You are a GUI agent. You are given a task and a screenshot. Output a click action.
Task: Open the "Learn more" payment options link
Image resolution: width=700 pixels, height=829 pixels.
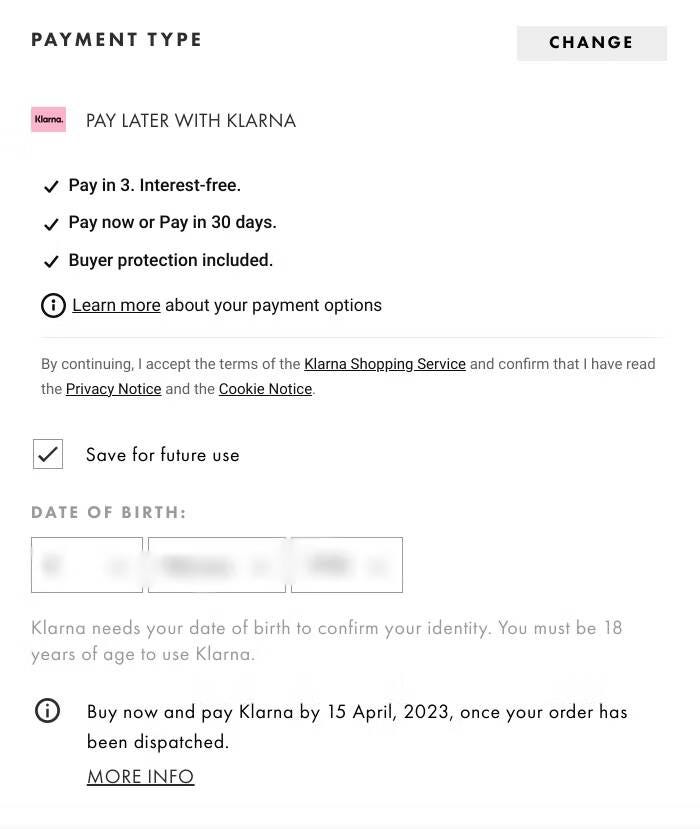coord(116,305)
